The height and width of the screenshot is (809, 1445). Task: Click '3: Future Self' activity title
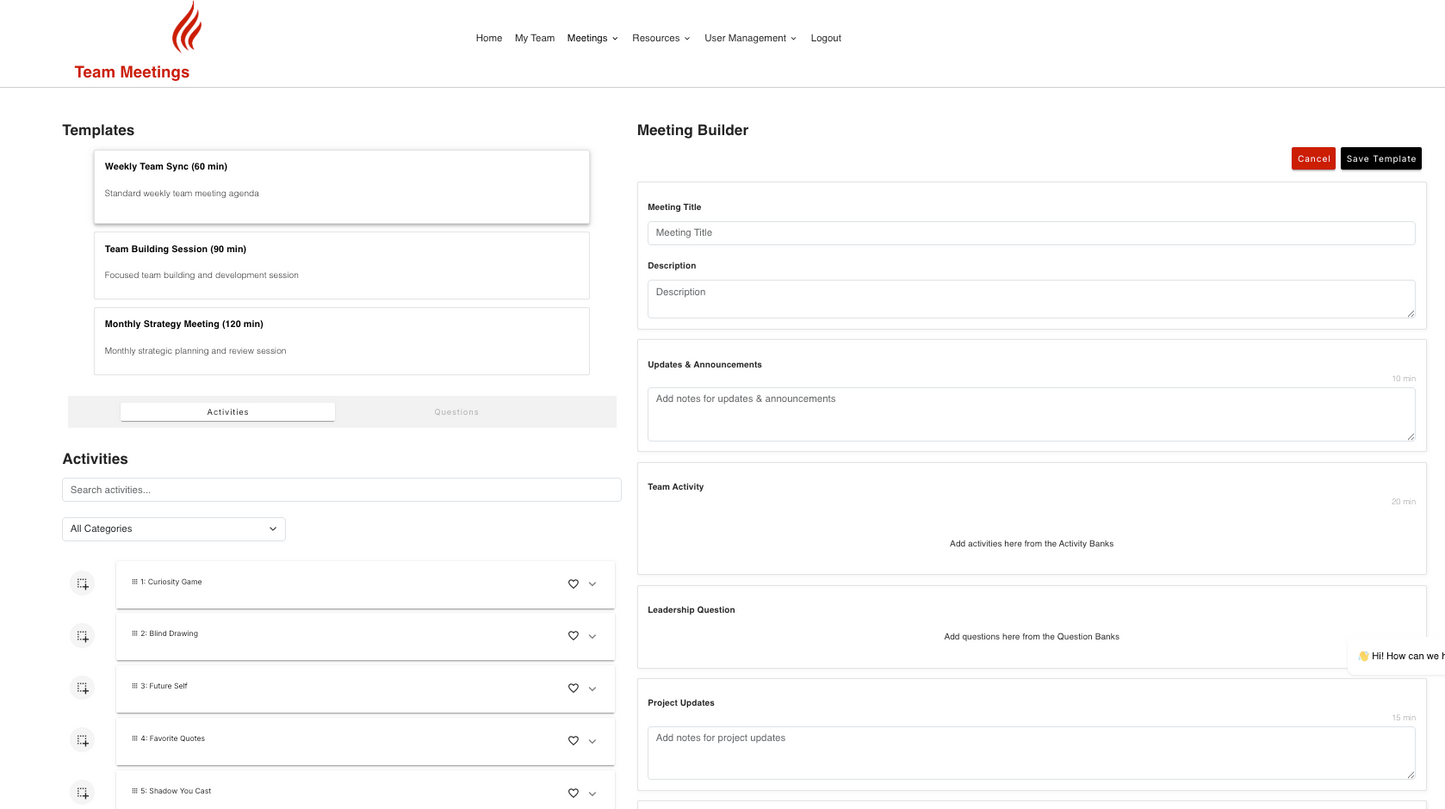pos(164,686)
